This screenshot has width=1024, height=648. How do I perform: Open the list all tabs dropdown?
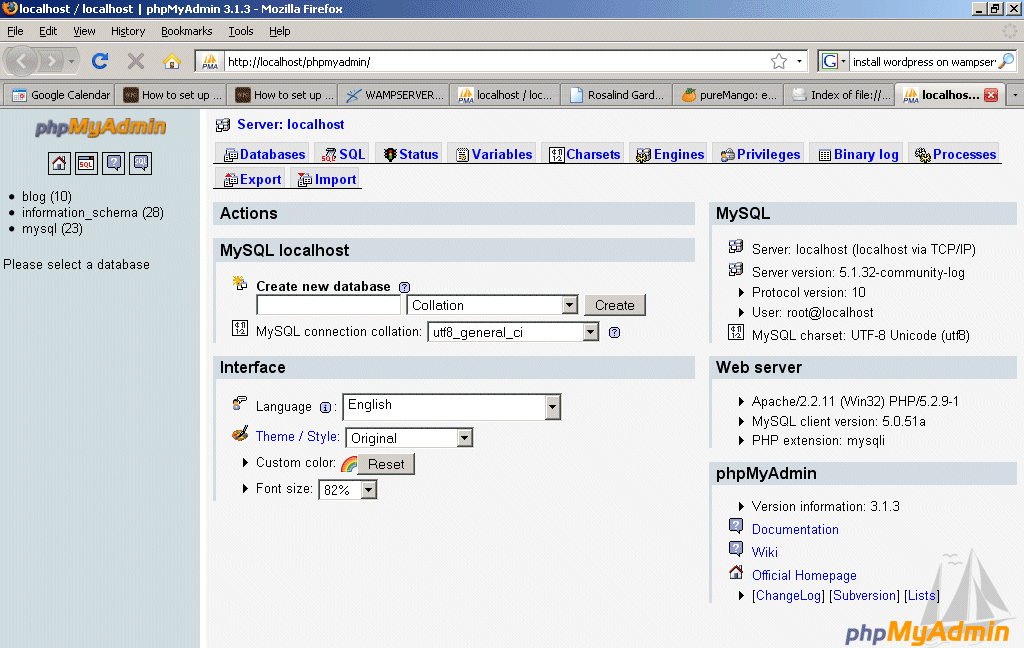(1015, 95)
